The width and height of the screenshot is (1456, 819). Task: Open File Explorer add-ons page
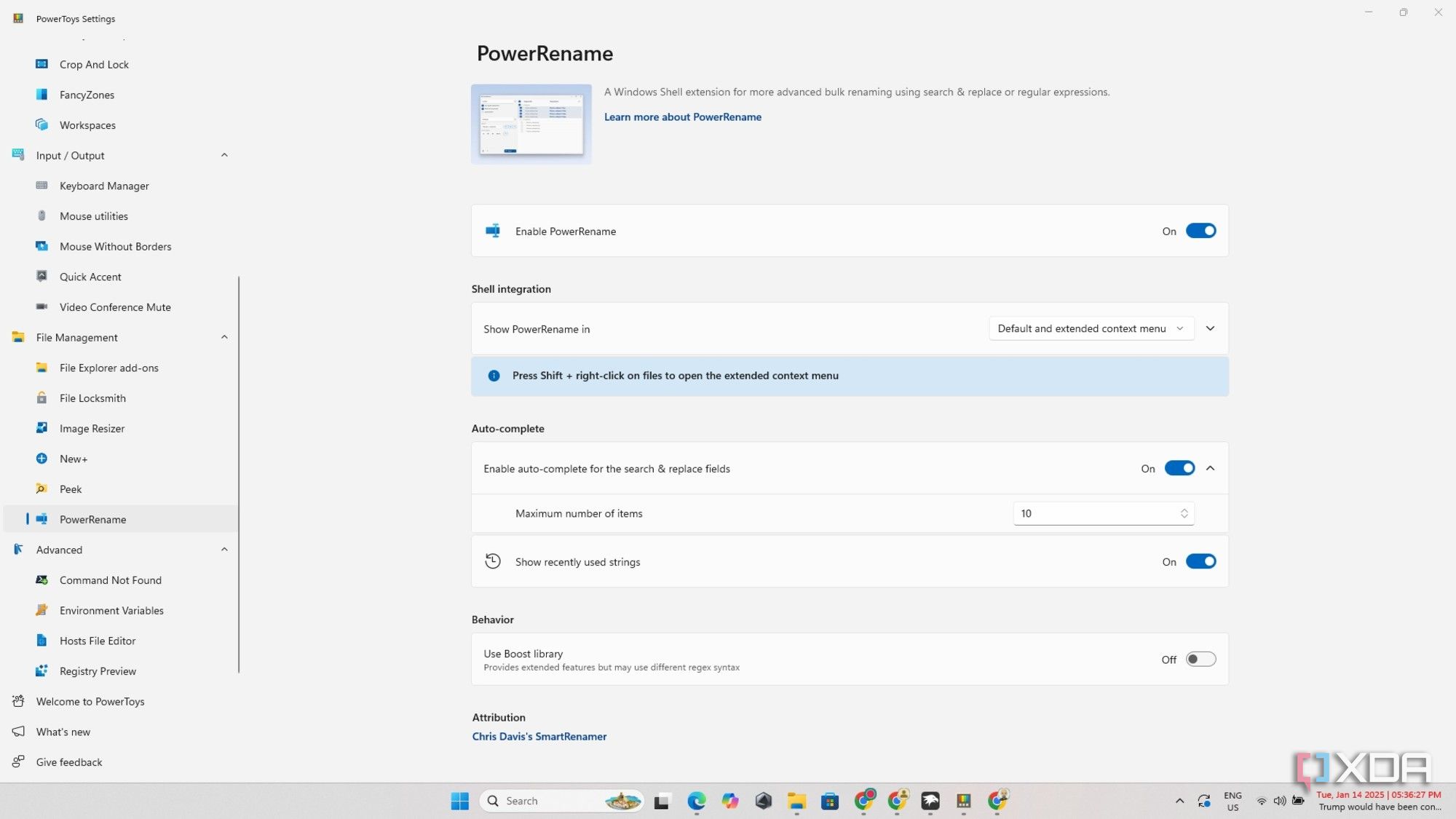[121, 368]
